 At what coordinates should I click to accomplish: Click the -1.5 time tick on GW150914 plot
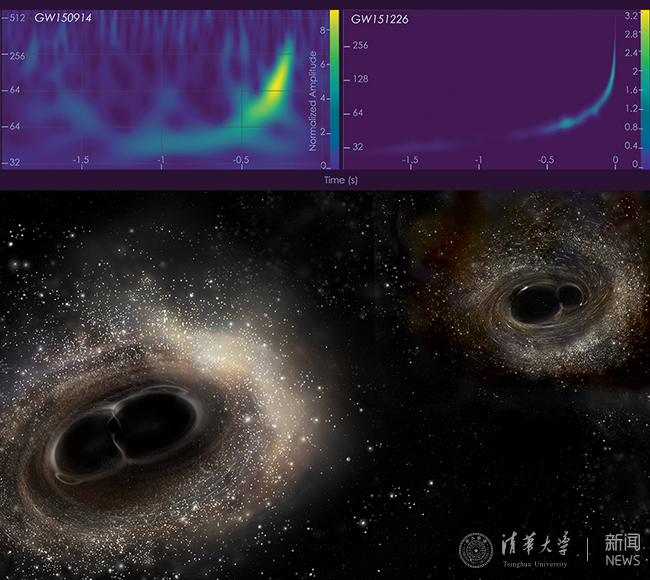(x=81, y=160)
